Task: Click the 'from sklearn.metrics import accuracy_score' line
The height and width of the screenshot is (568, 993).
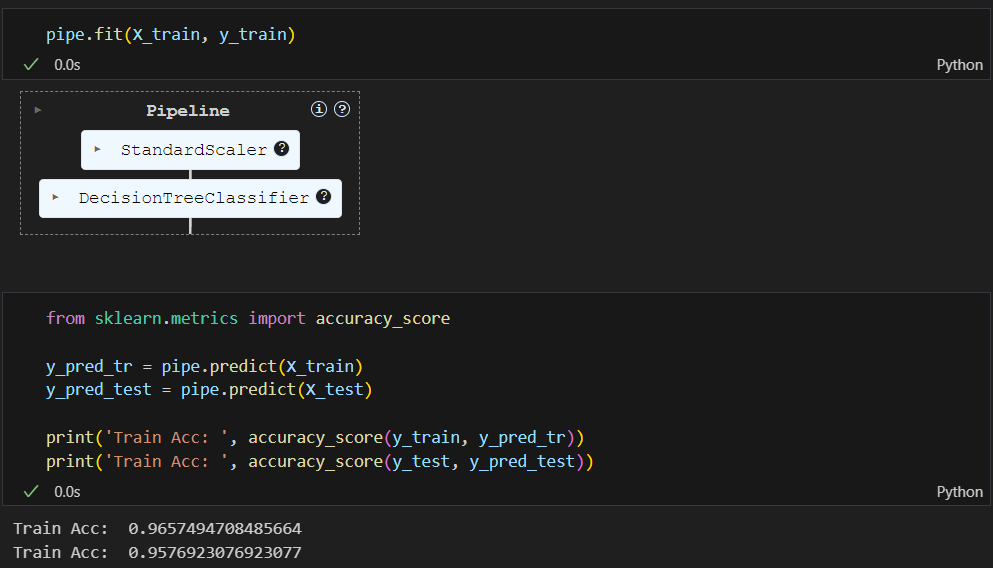Action: (248, 318)
